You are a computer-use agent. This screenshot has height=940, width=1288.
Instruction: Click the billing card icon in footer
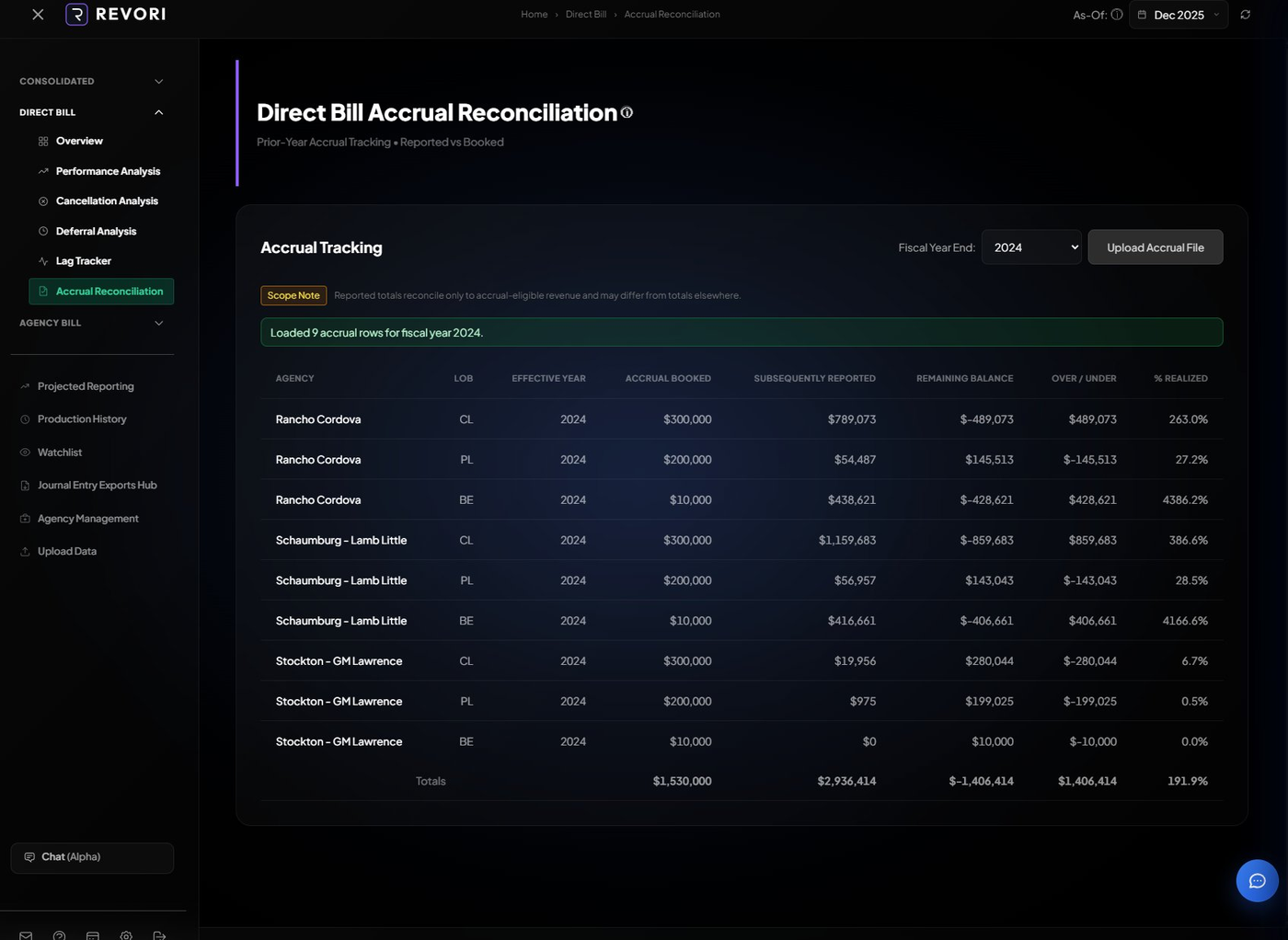coord(92,935)
